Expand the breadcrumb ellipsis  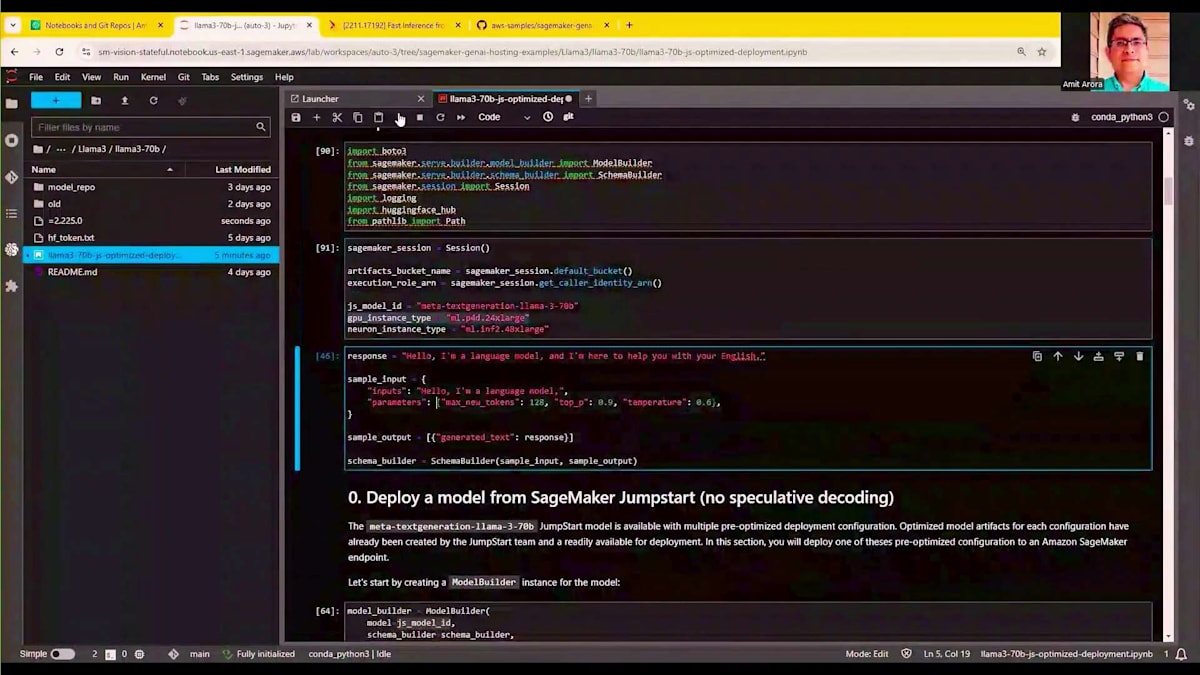pos(62,149)
